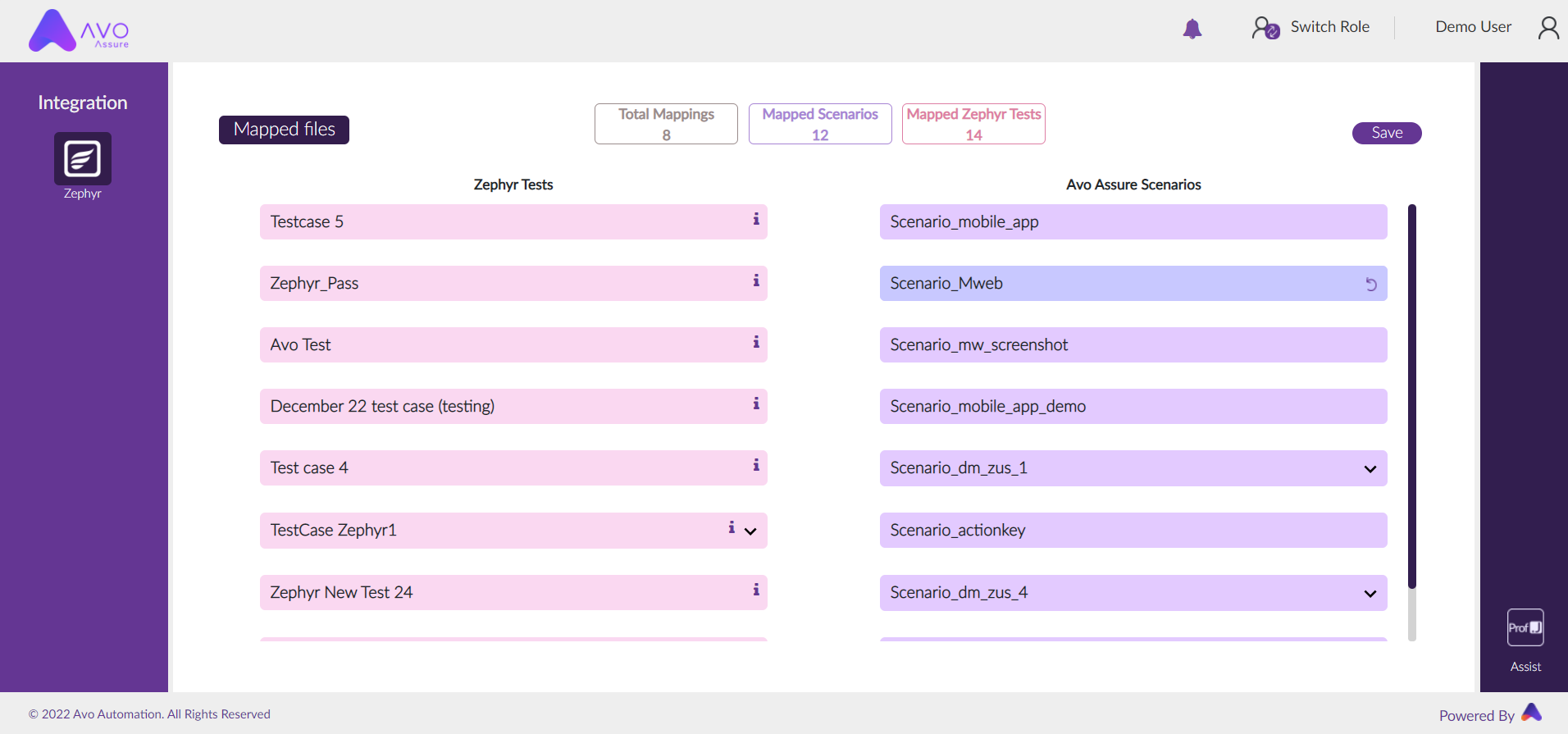Select the Avo Test row
The image size is (1568, 734).
click(513, 344)
